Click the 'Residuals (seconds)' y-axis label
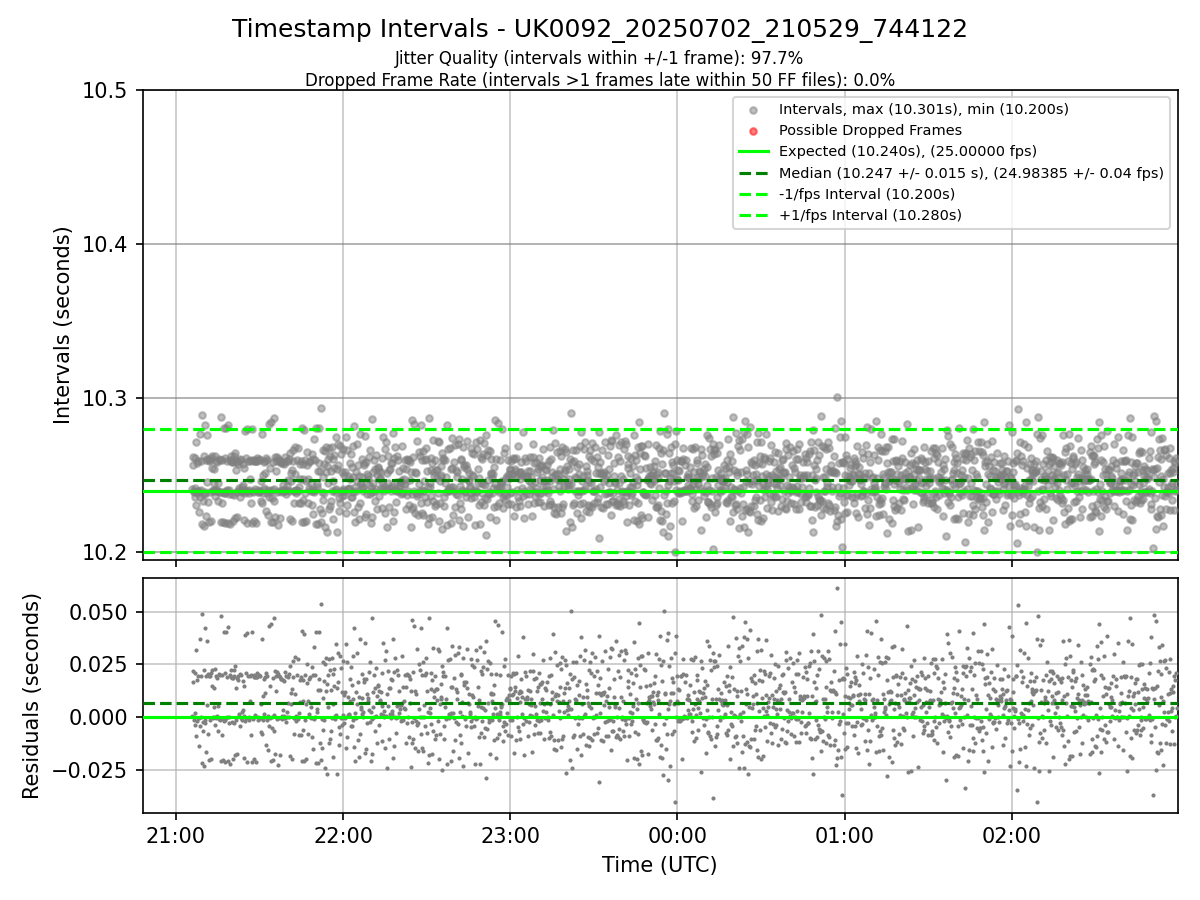Screen dimensions: 1200x900 pyautogui.click(x=32, y=696)
